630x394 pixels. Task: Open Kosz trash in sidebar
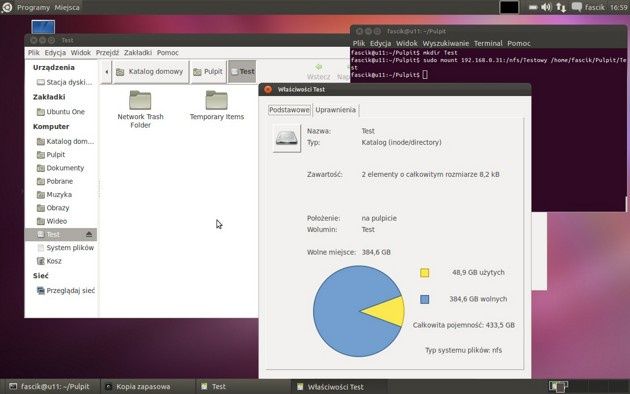49,261
